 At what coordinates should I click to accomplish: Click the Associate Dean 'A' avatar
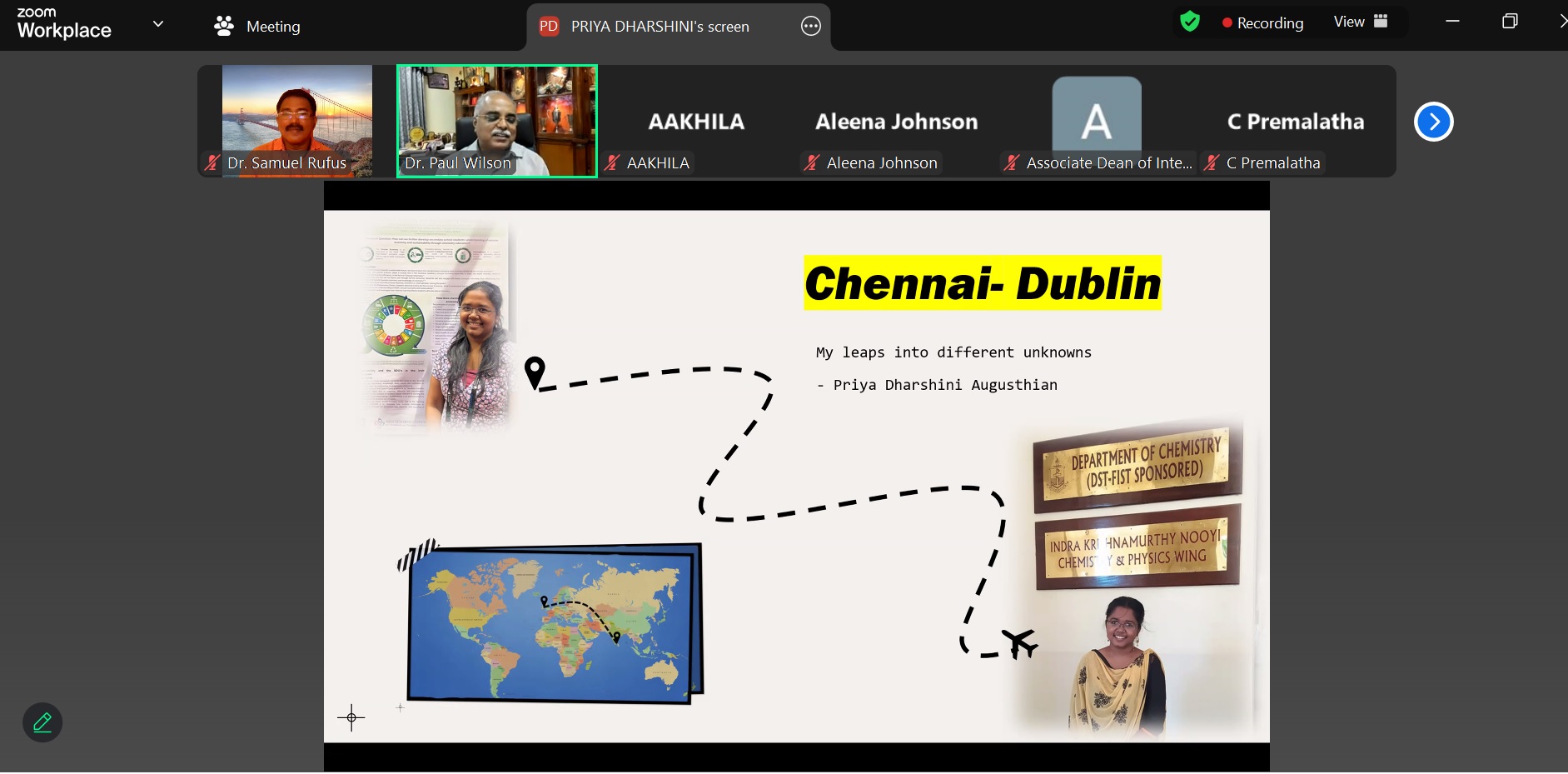pyautogui.click(x=1096, y=117)
